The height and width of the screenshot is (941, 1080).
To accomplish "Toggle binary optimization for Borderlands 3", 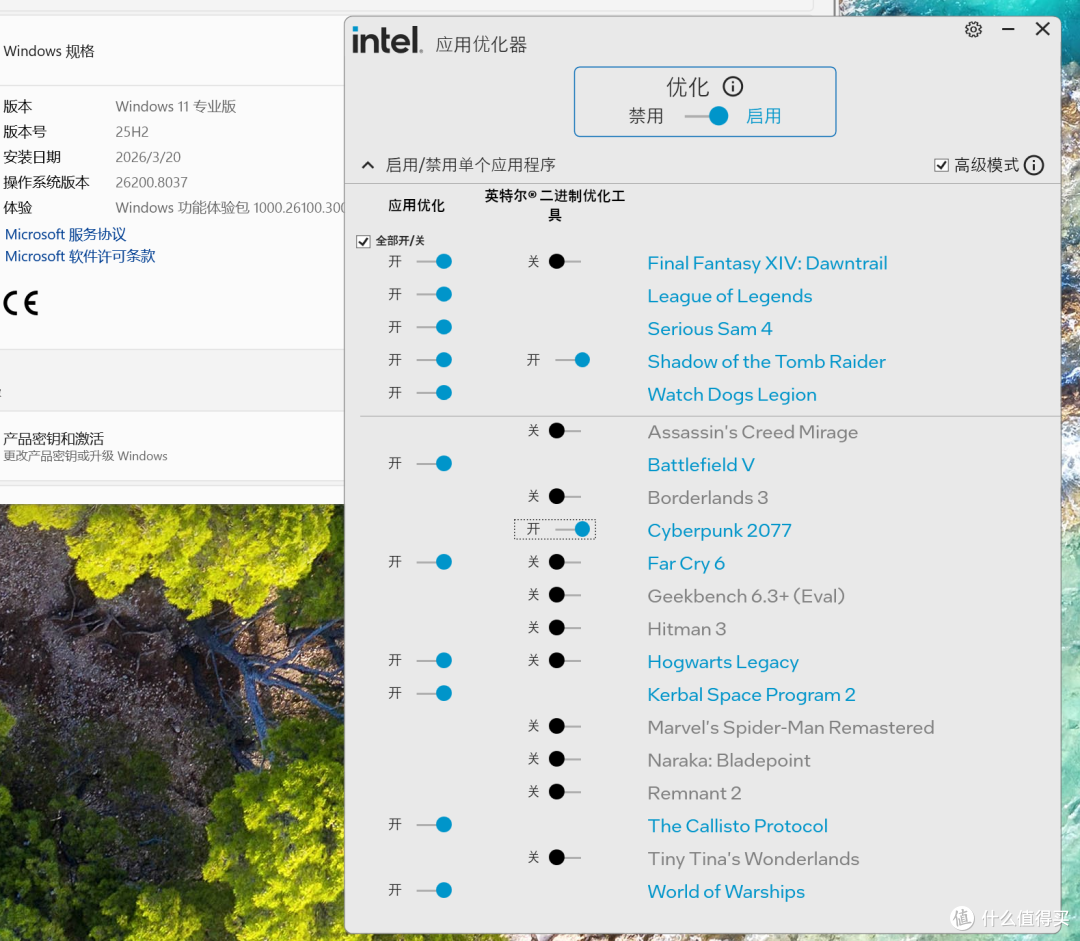I will point(565,497).
